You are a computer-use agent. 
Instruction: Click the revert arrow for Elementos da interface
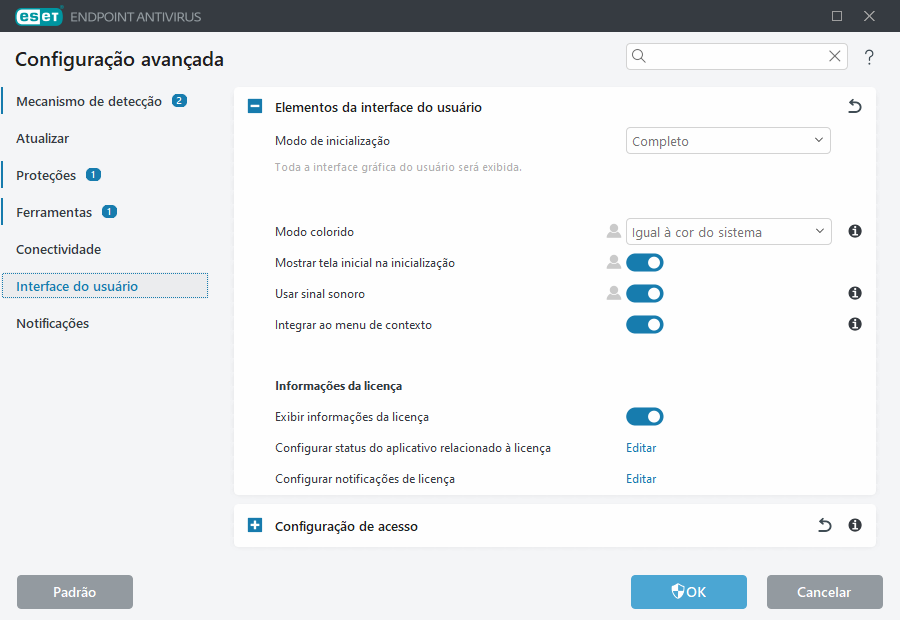855,105
